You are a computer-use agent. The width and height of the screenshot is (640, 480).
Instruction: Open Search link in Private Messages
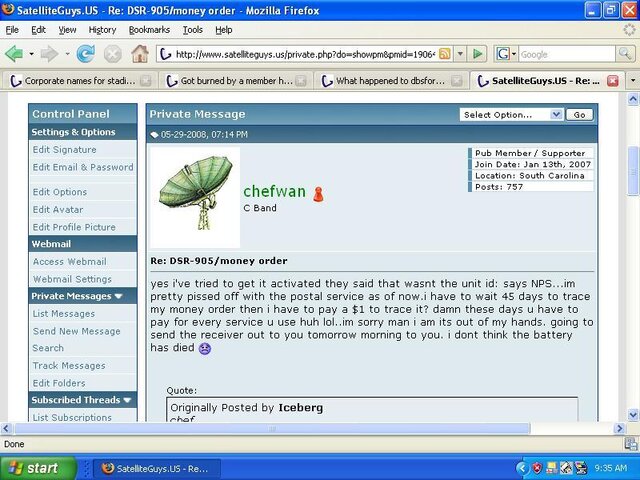[x=48, y=348]
